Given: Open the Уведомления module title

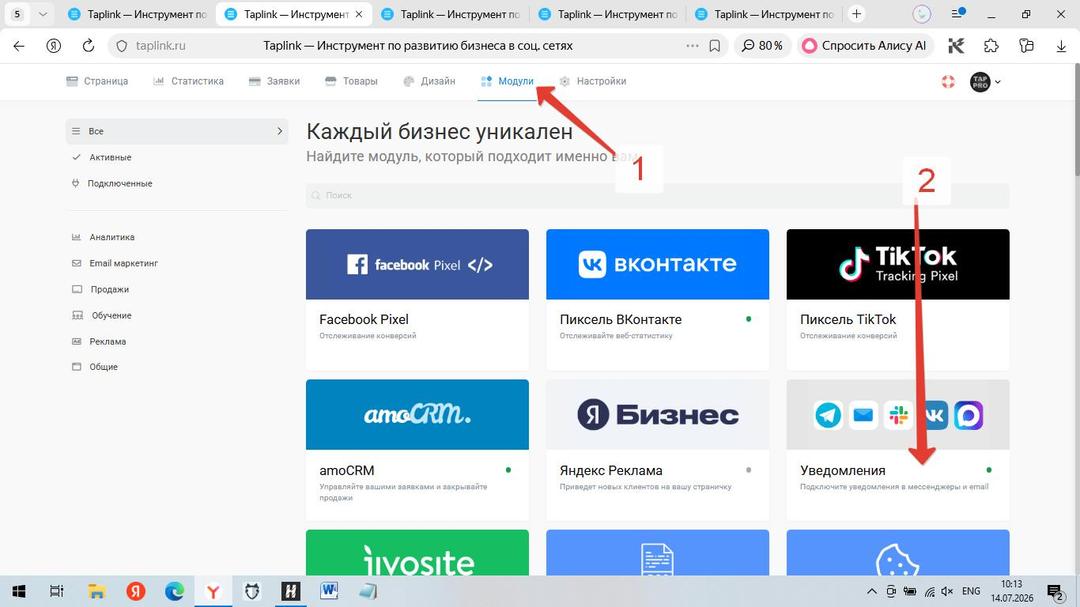Looking at the screenshot, I should click(x=842, y=471).
